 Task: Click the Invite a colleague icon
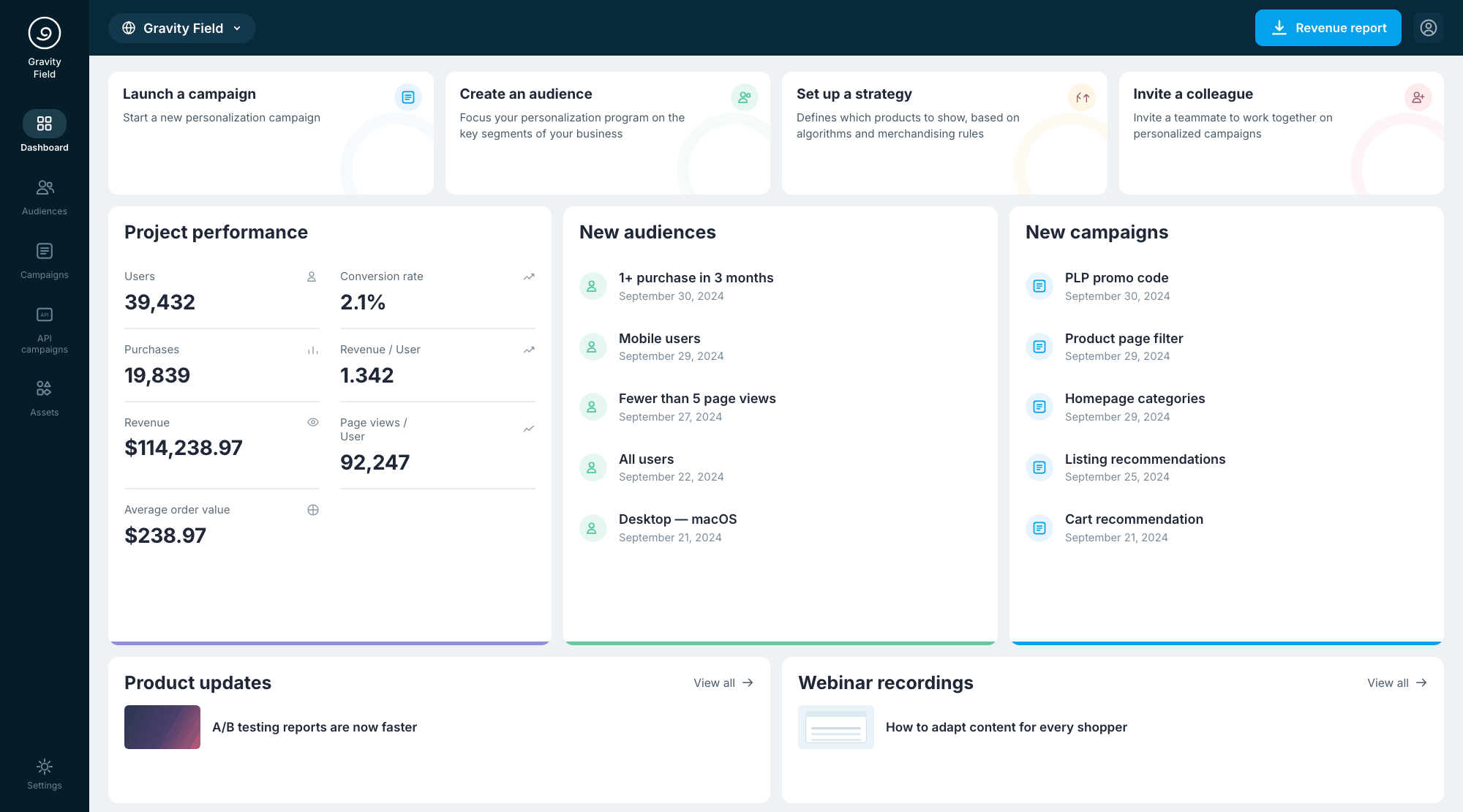pos(1418,97)
